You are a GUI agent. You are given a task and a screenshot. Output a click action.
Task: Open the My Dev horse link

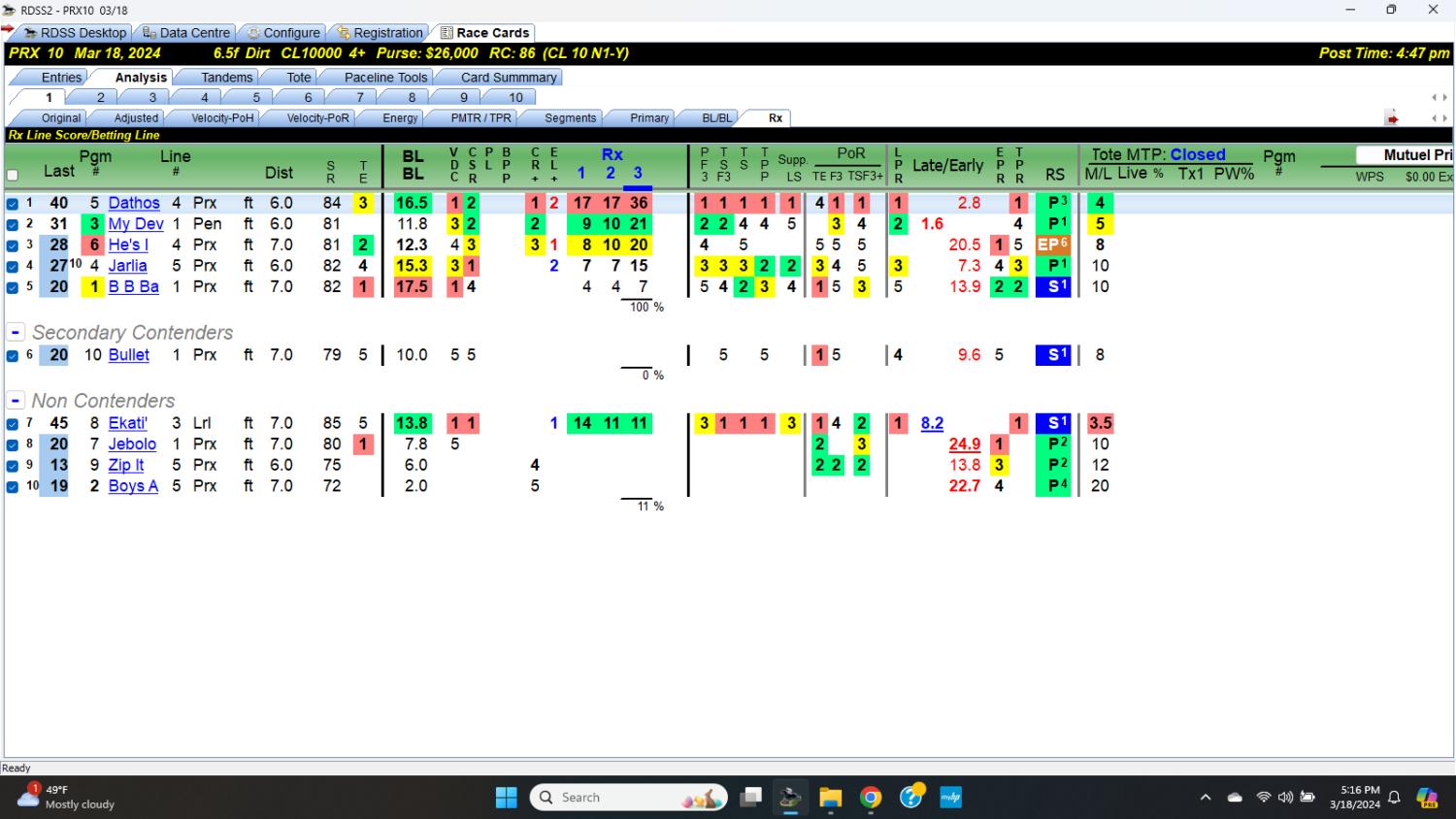coord(136,224)
